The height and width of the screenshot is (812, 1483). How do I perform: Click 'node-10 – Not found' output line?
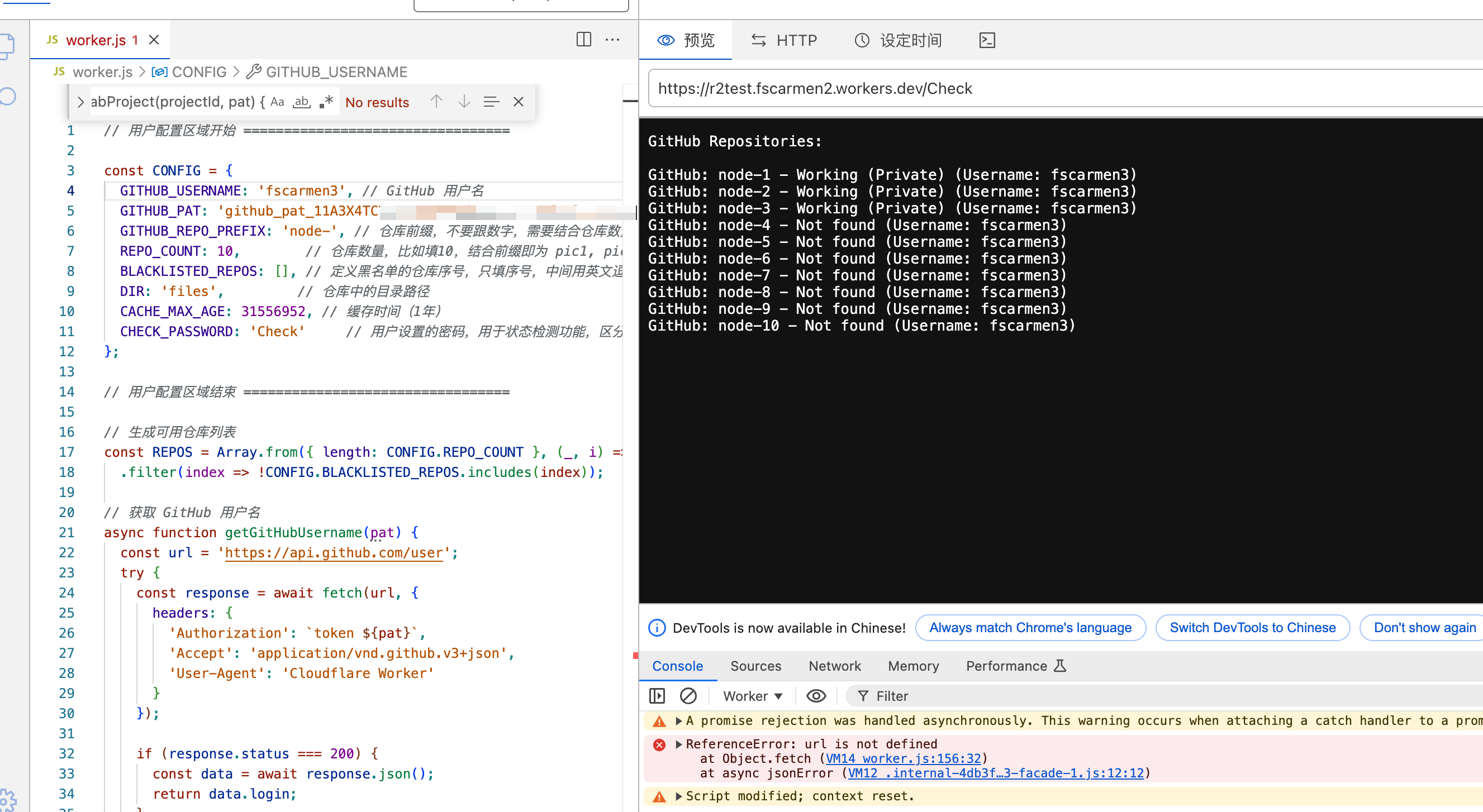click(861, 325)
